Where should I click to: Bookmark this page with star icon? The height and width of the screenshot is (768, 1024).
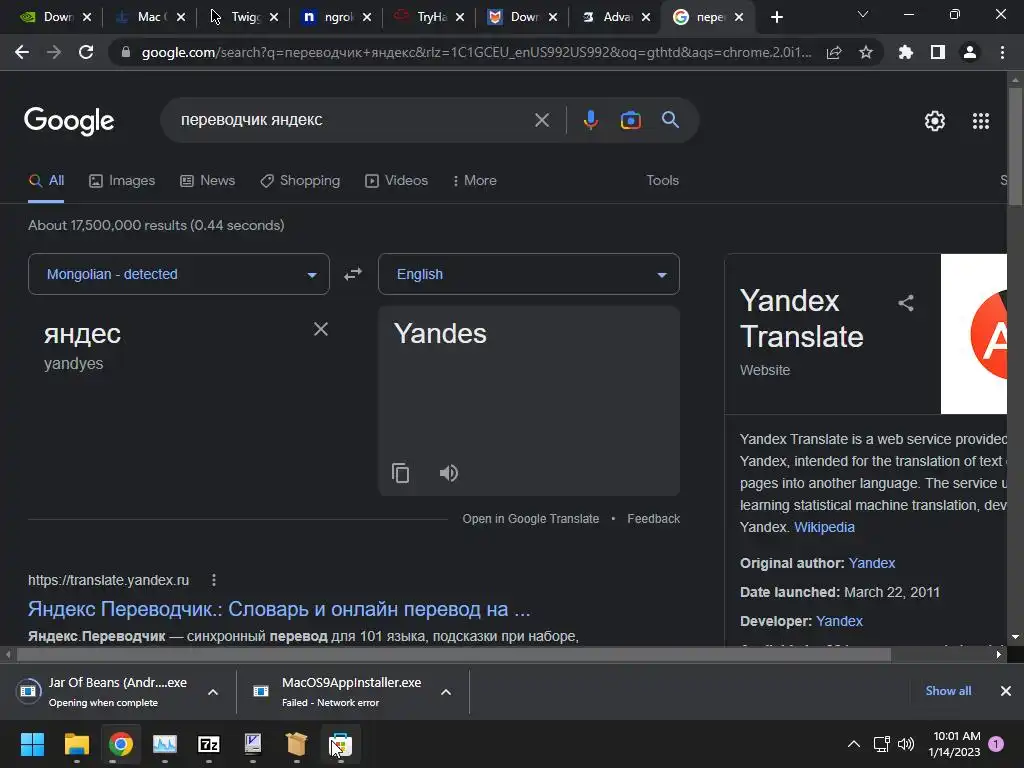coord(866,52)
